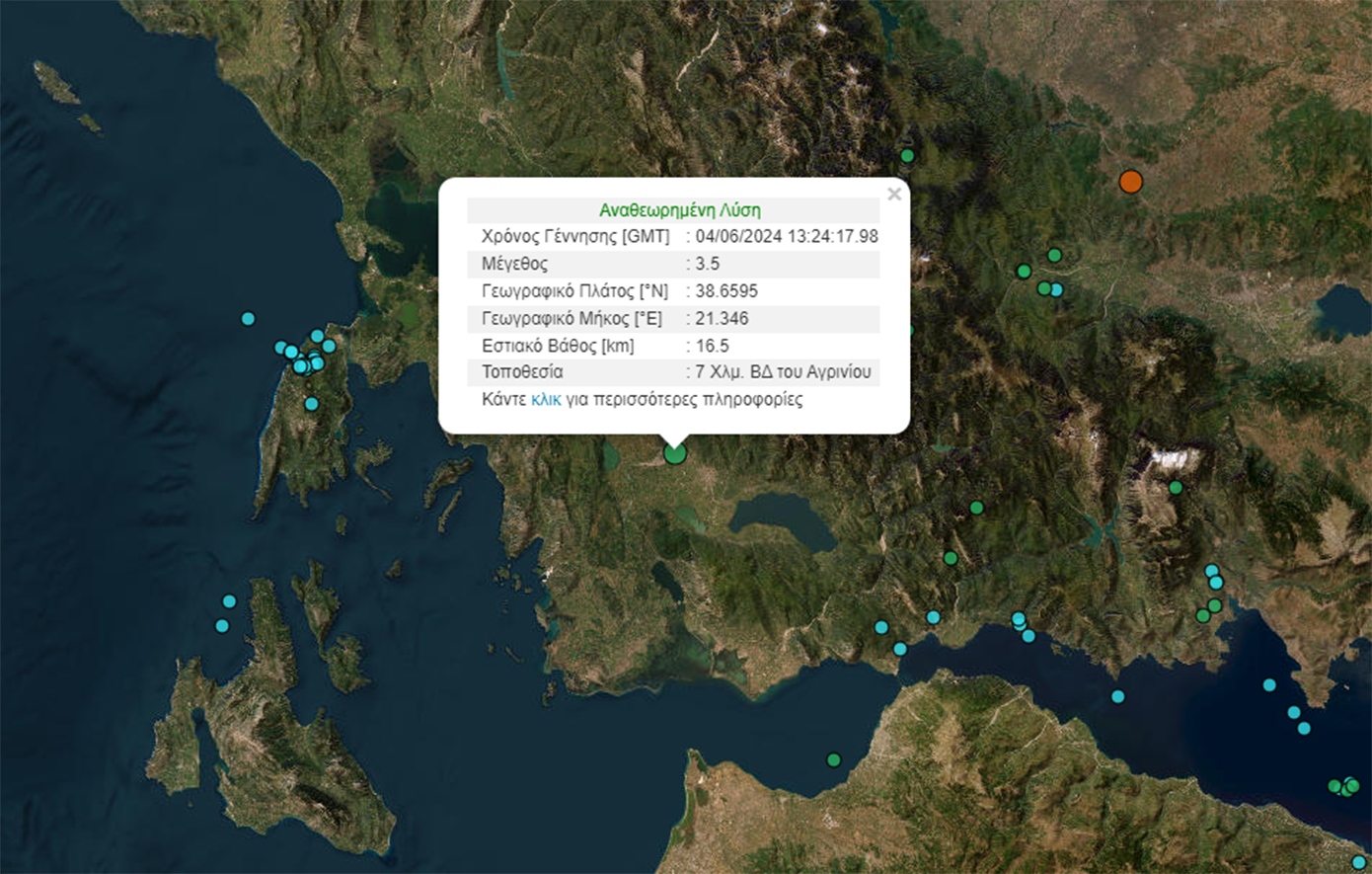Viewport: 1372px width, 874px height.
Task: Click lone cyan marker south of Lefkada cluster
Action: [x=312, y=404]
